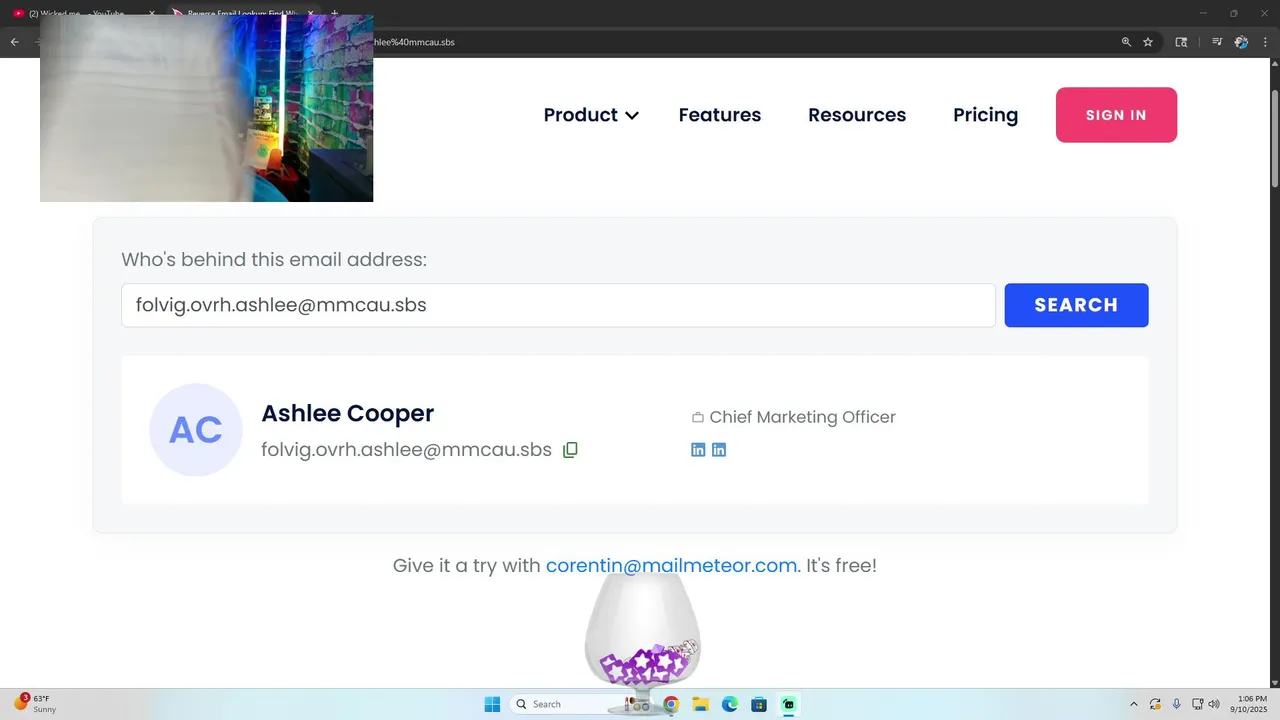Screen dimensions: 1280x720
Task: Click the AC avatar circle
Action: [x=196, y=430]
